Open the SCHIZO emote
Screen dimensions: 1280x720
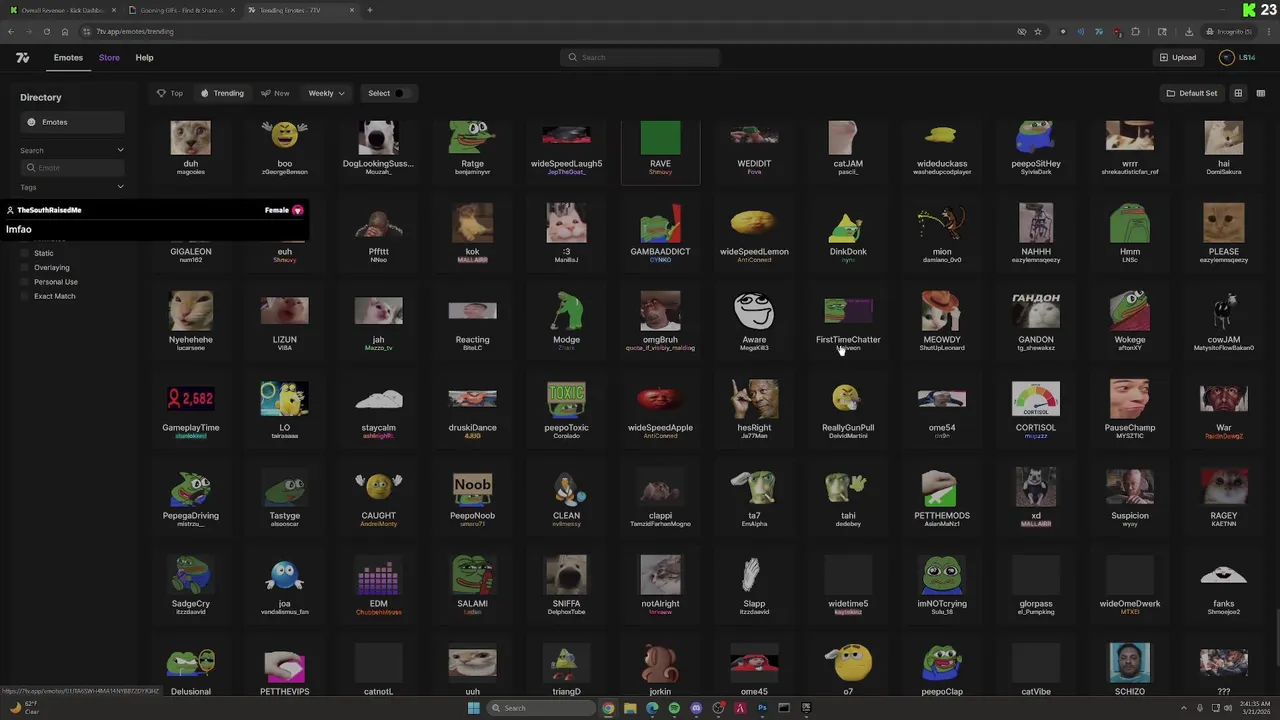[x=1130, y=668]
